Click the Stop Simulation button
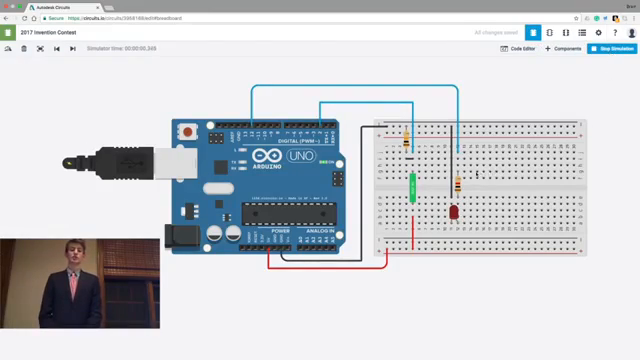640x360 pixels. click(x=612, y=49)
